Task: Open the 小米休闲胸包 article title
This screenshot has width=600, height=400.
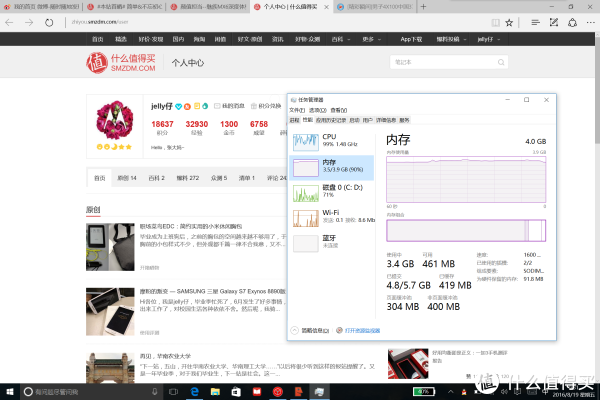Action: pyautogui.click(x=191, y=226)
